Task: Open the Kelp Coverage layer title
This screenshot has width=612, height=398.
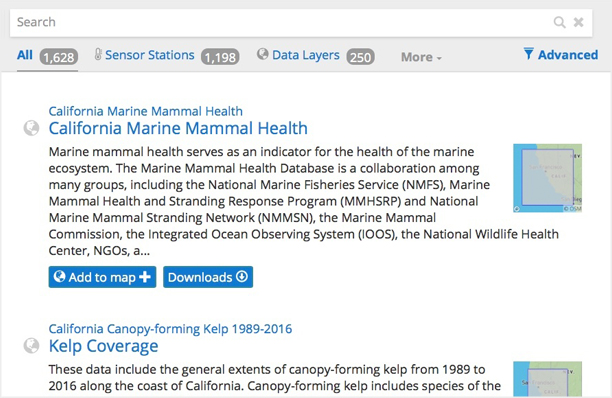Action: [x=103, y=346]
